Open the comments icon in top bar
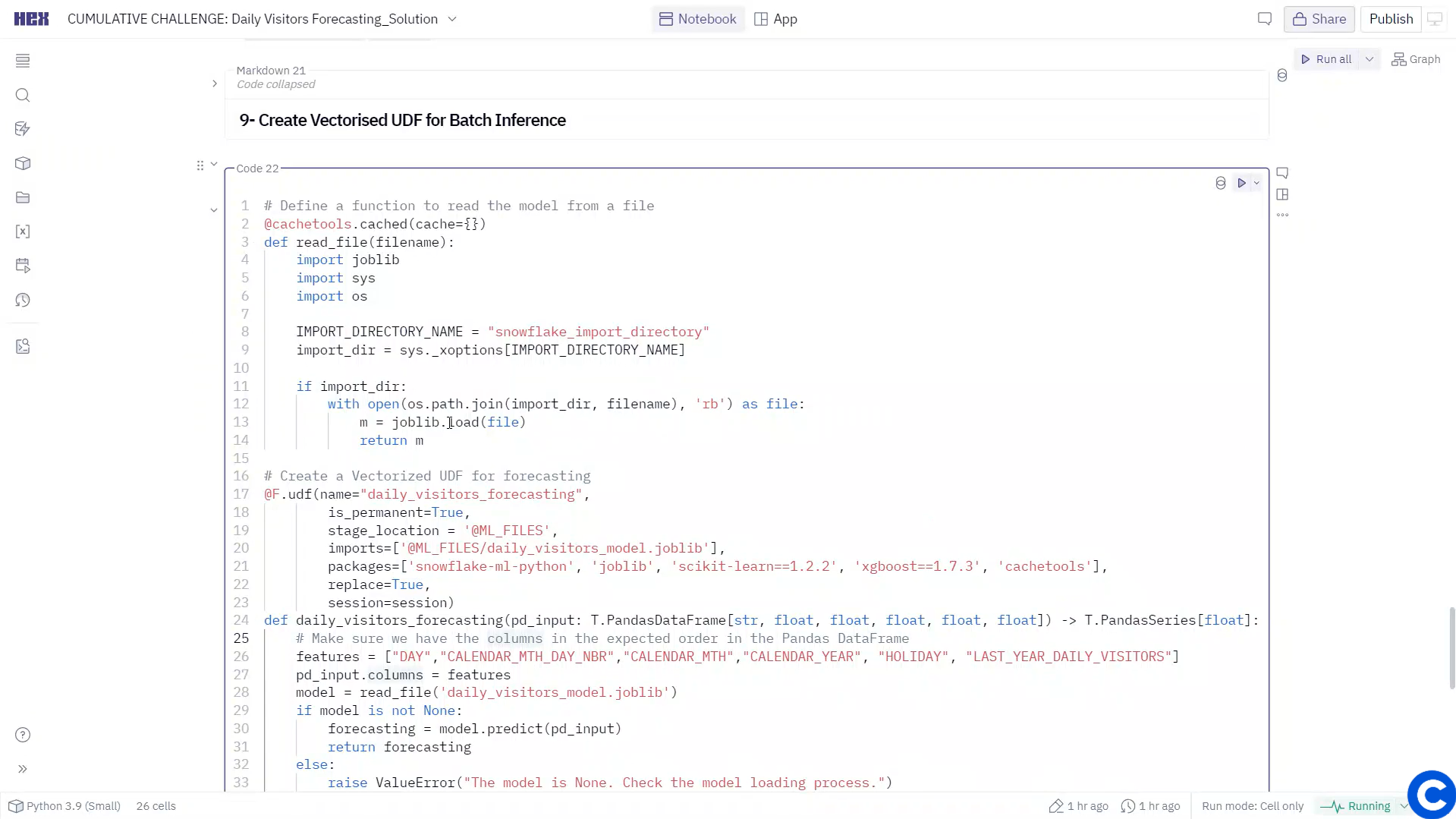 click(1264, 19)
